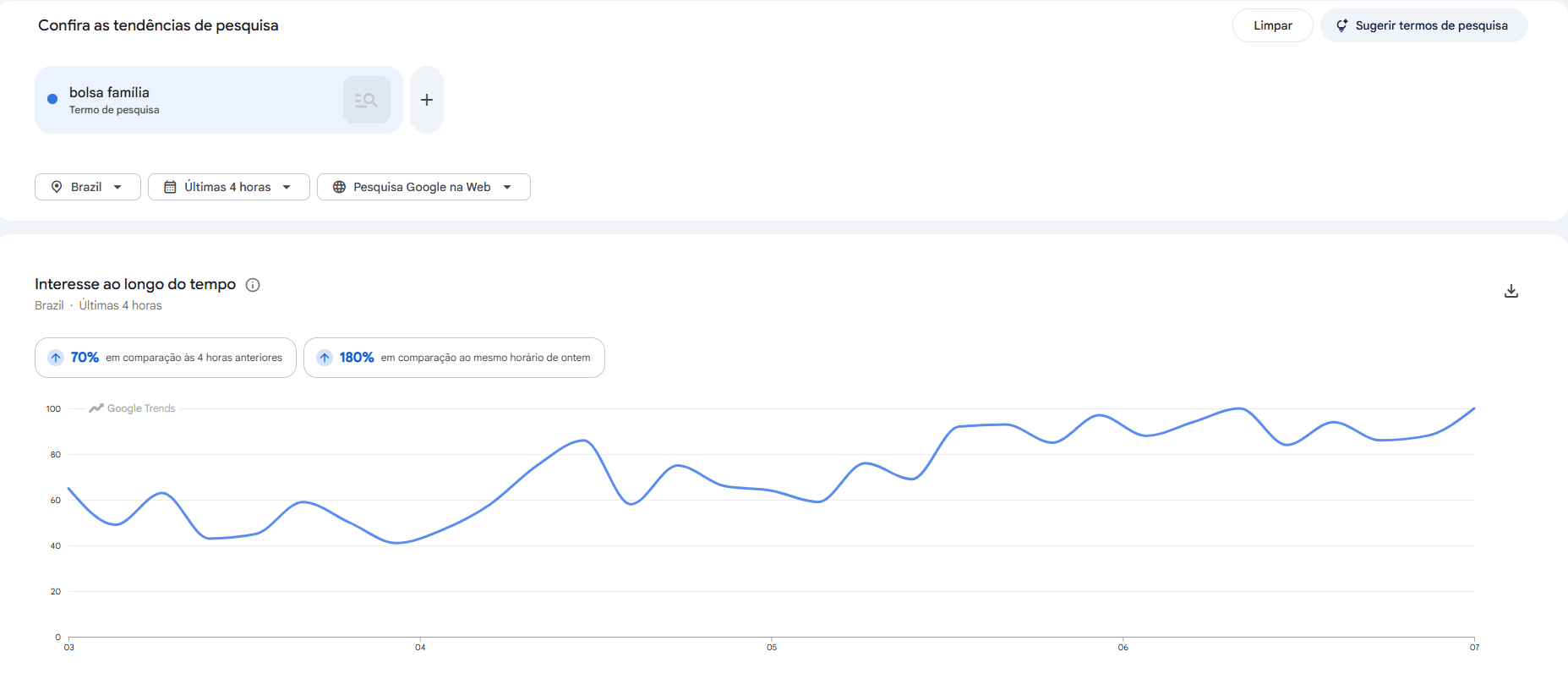This screenshot has height=679, width=1568.
Task: Open the Brazil location dropdown
Action: (x=88, y=187)
